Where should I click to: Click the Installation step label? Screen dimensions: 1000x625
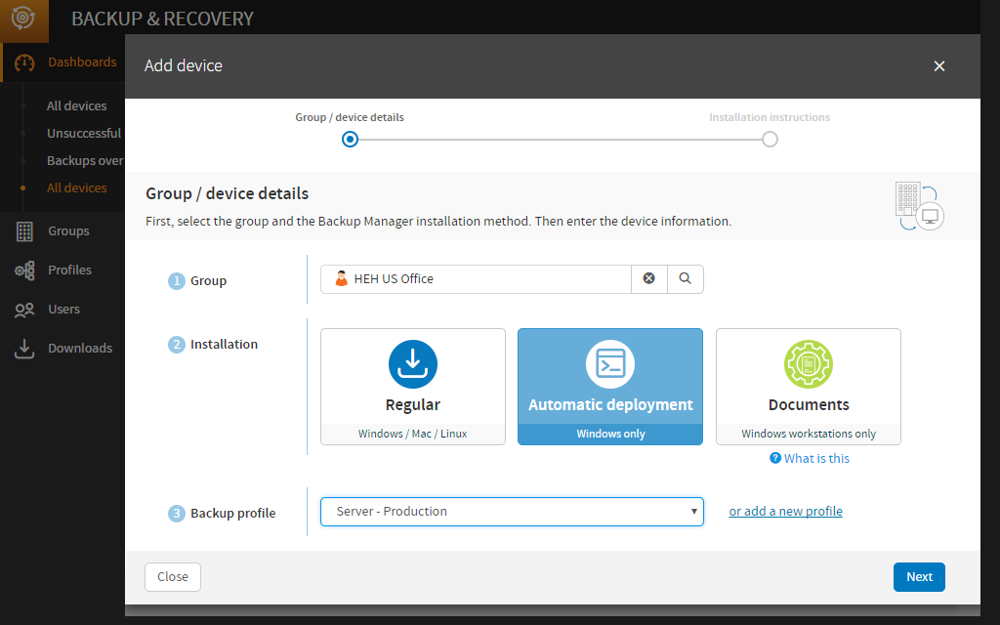coord(224,344)
